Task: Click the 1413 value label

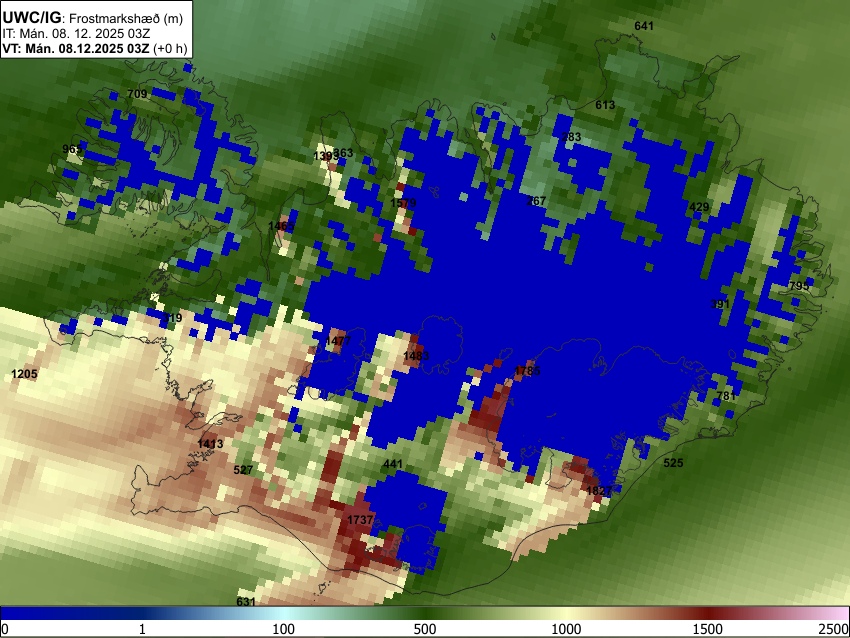Action: point(210,444)
